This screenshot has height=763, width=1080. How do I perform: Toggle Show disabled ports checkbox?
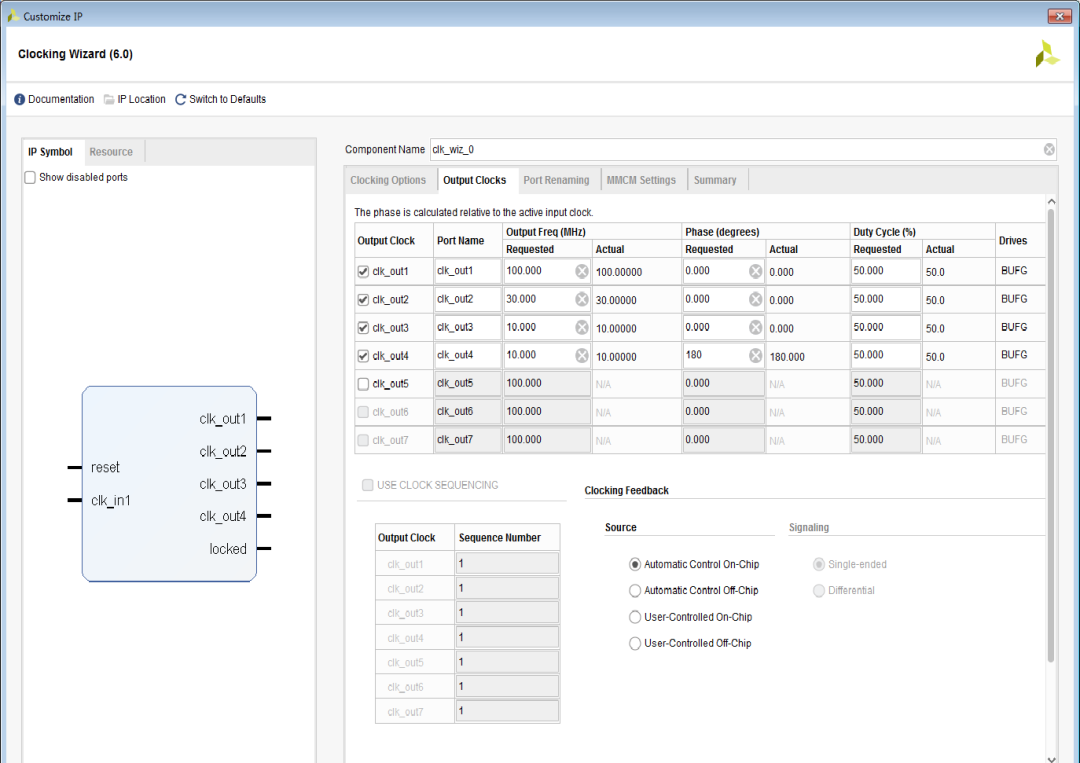tap(30, 178)
